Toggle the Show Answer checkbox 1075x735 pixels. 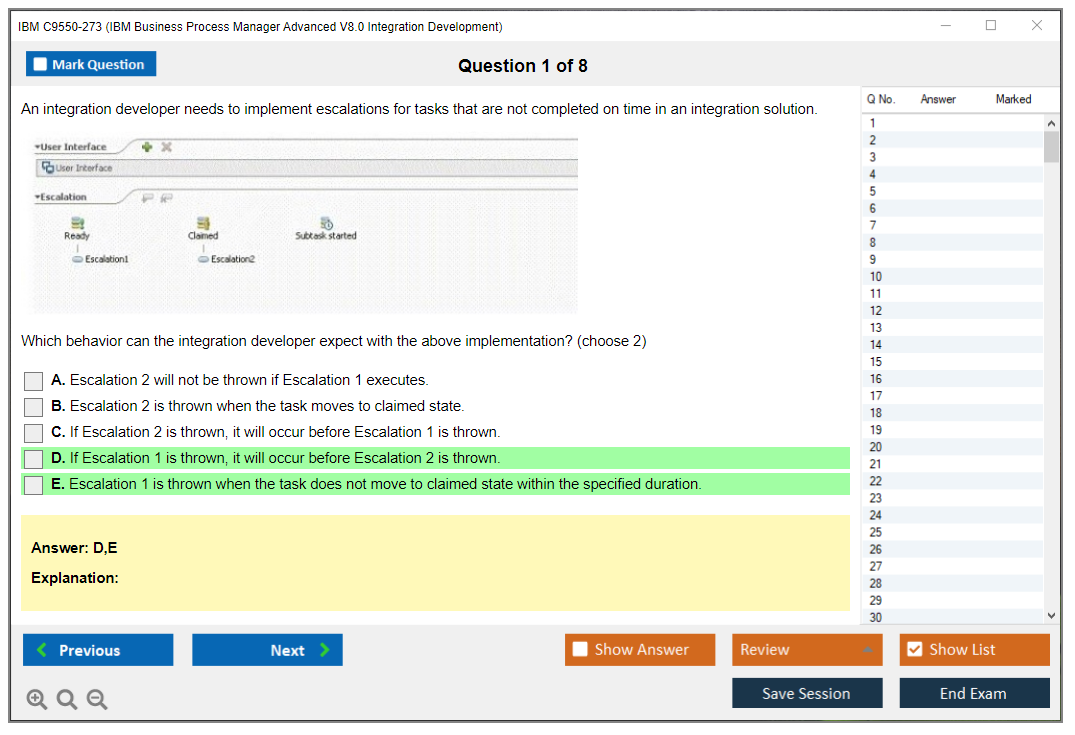tap(580, 650)
